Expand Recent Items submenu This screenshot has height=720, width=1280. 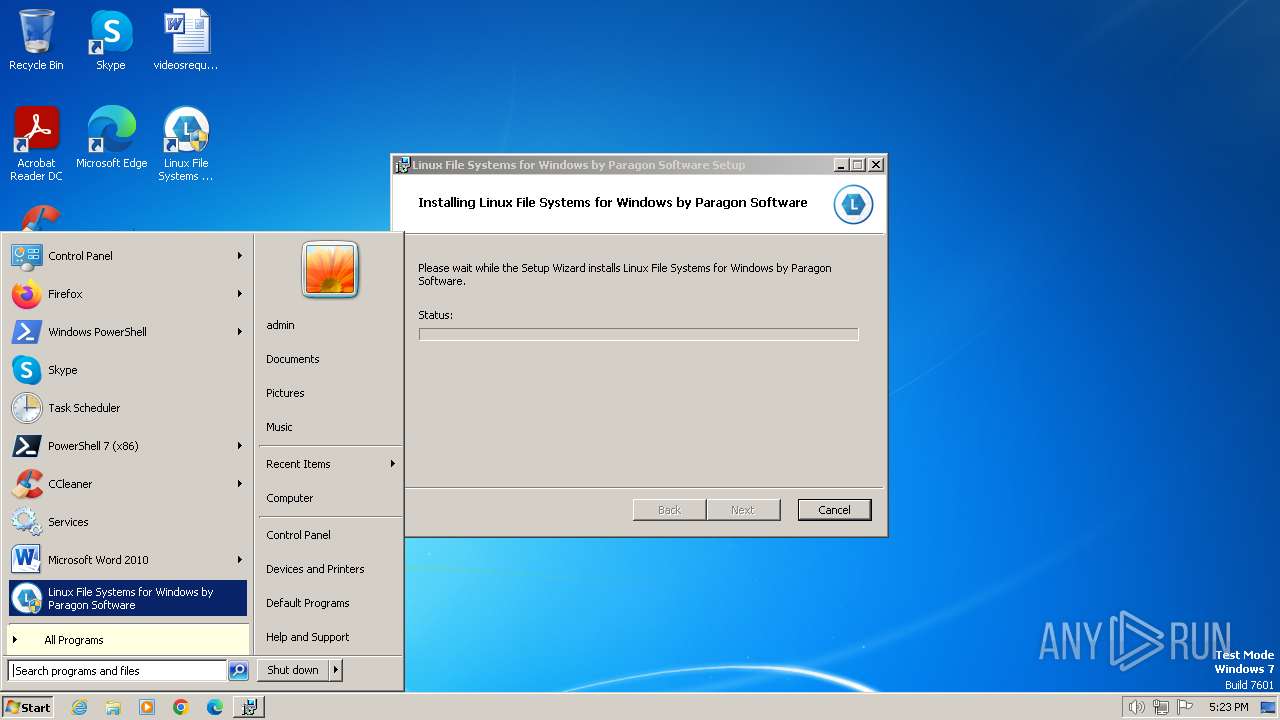click(x=330, y=464)
